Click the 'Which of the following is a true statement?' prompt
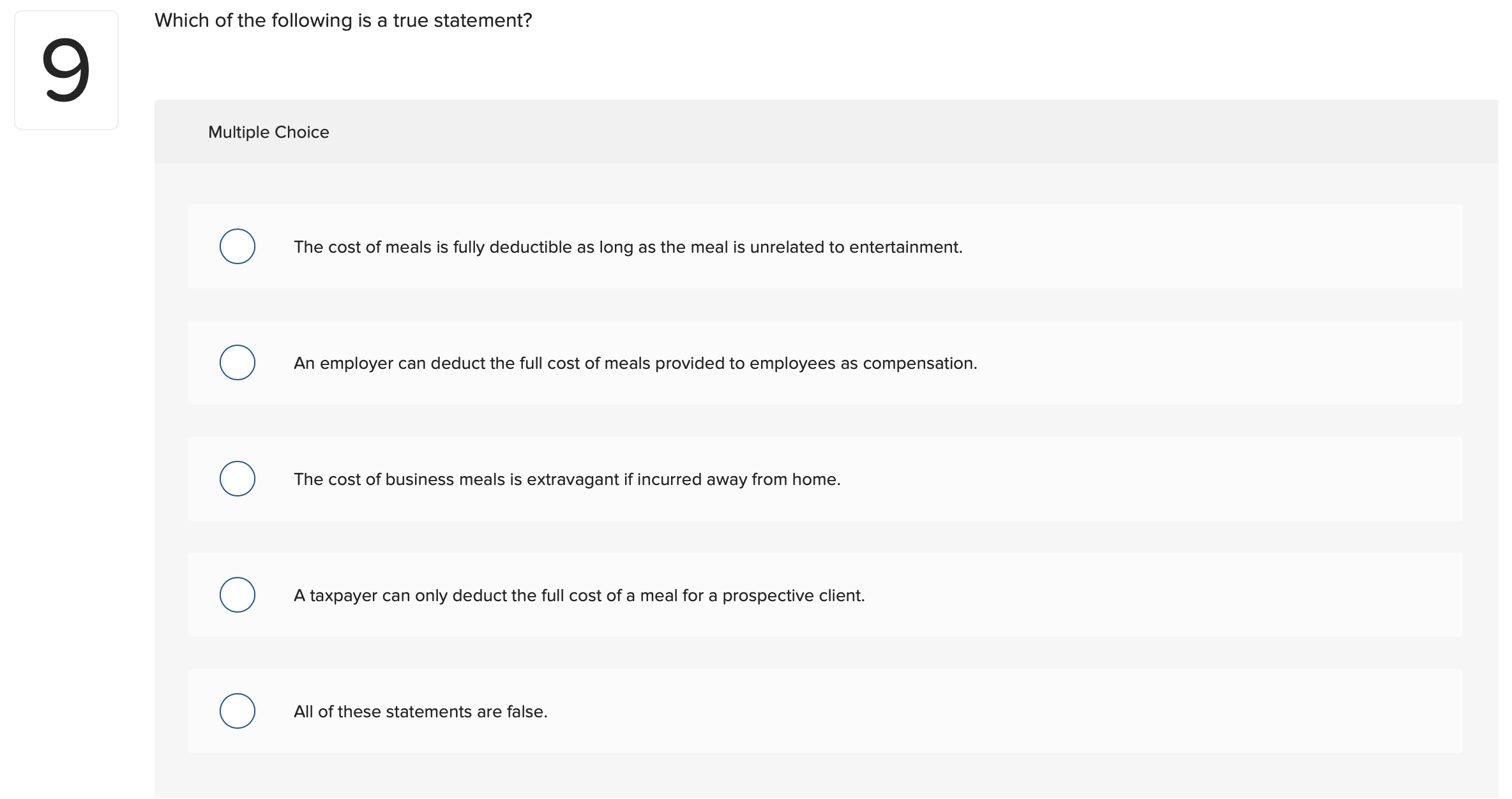The height and width of the screenshot is (799, 1512). pyautogui.click(x=343, y=20)
